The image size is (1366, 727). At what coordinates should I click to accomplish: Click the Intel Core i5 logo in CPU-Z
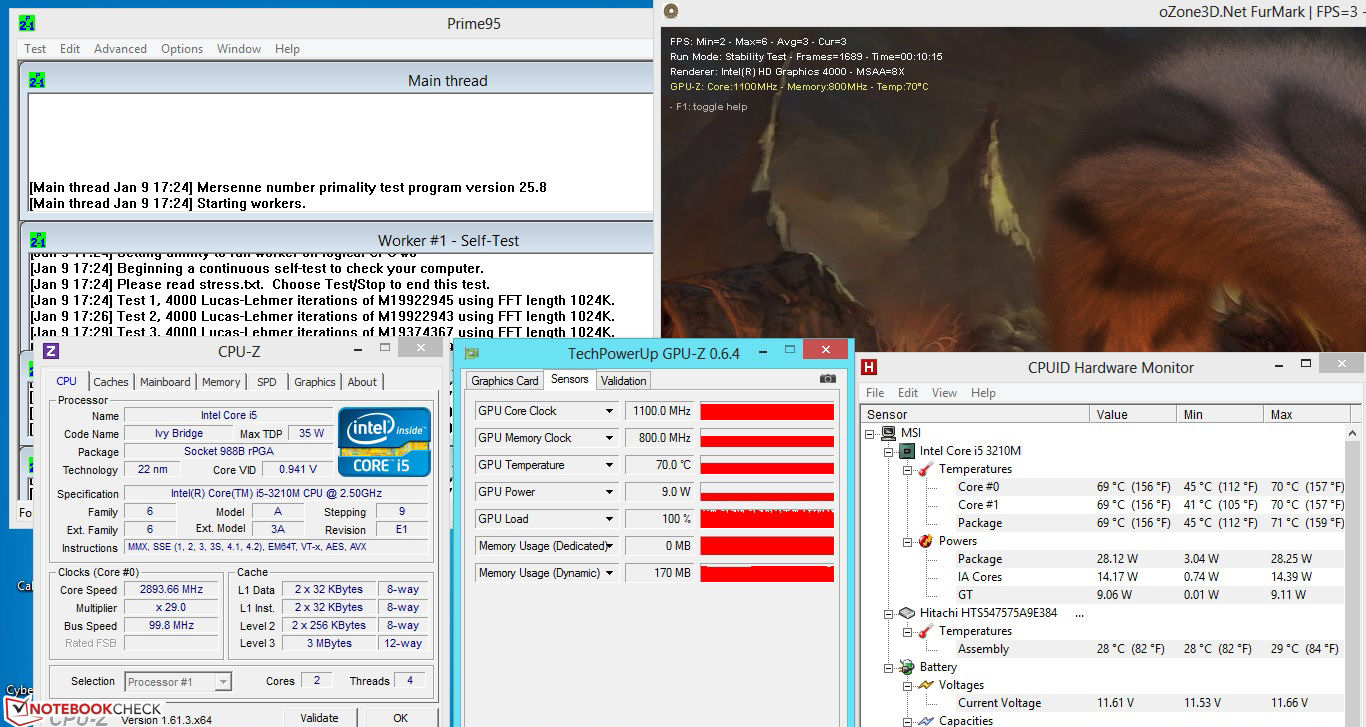(384, 441)
